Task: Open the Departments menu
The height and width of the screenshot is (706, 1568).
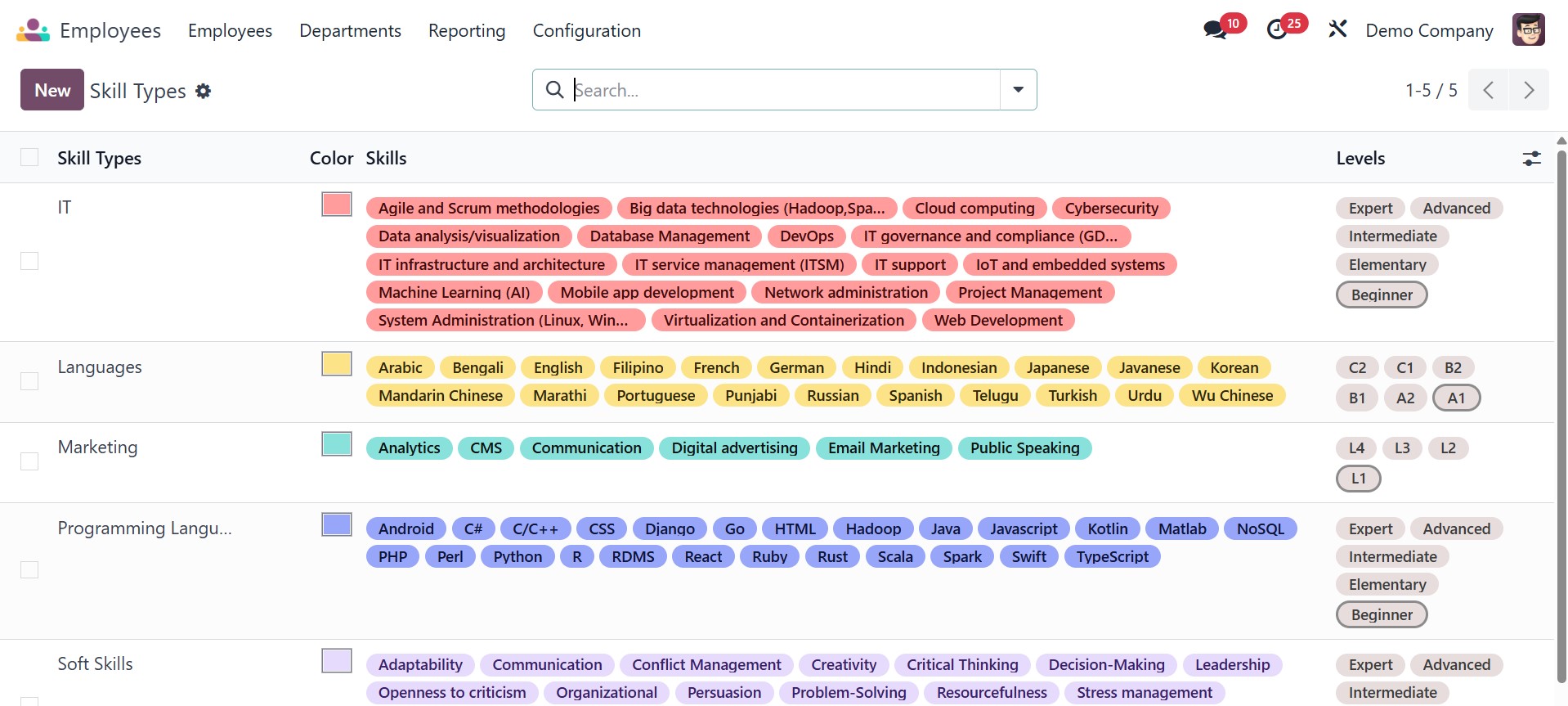Action: tap(350, 30)
